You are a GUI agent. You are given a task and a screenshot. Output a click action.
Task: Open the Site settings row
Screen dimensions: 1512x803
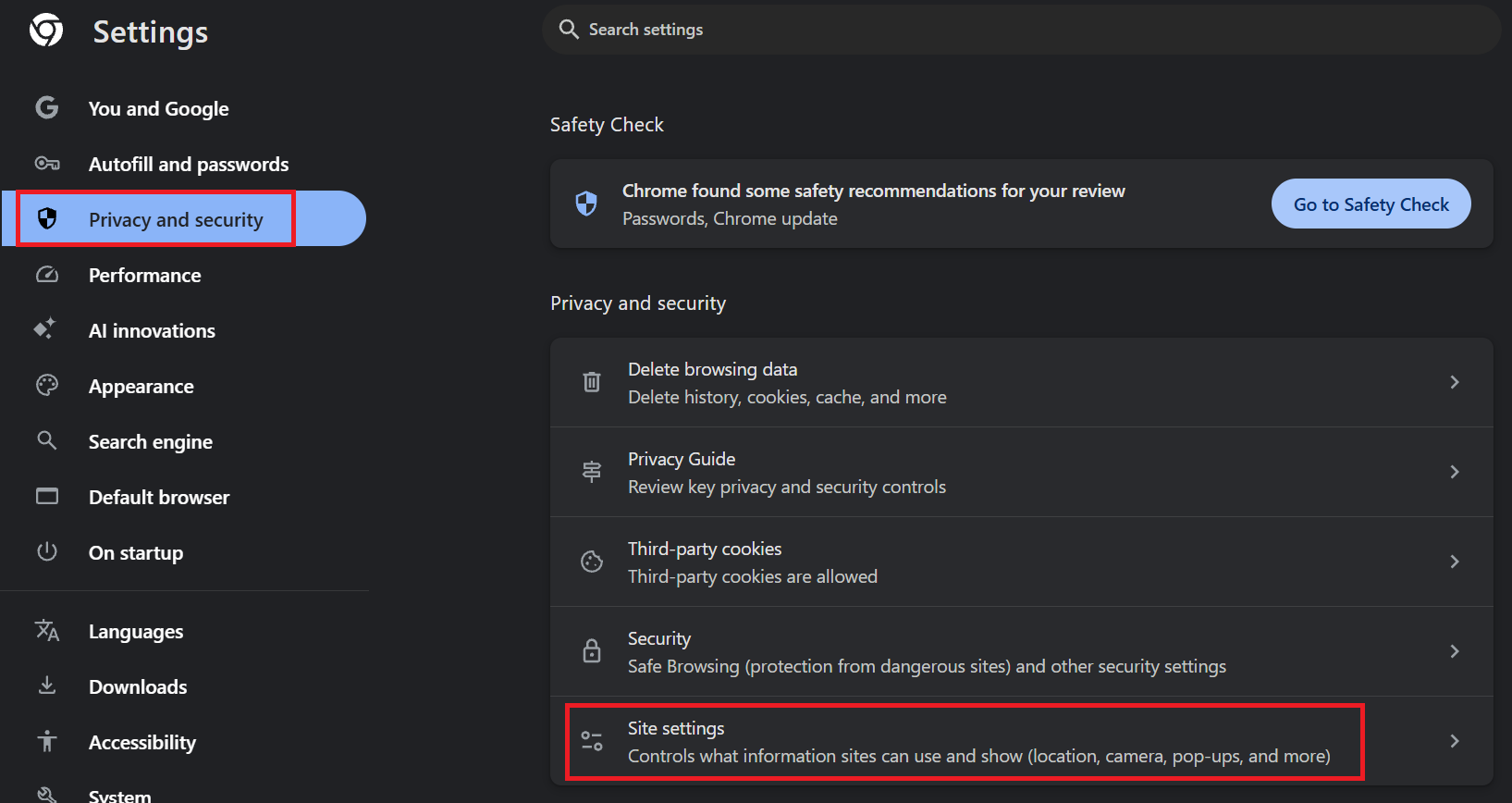point(1021,741)
